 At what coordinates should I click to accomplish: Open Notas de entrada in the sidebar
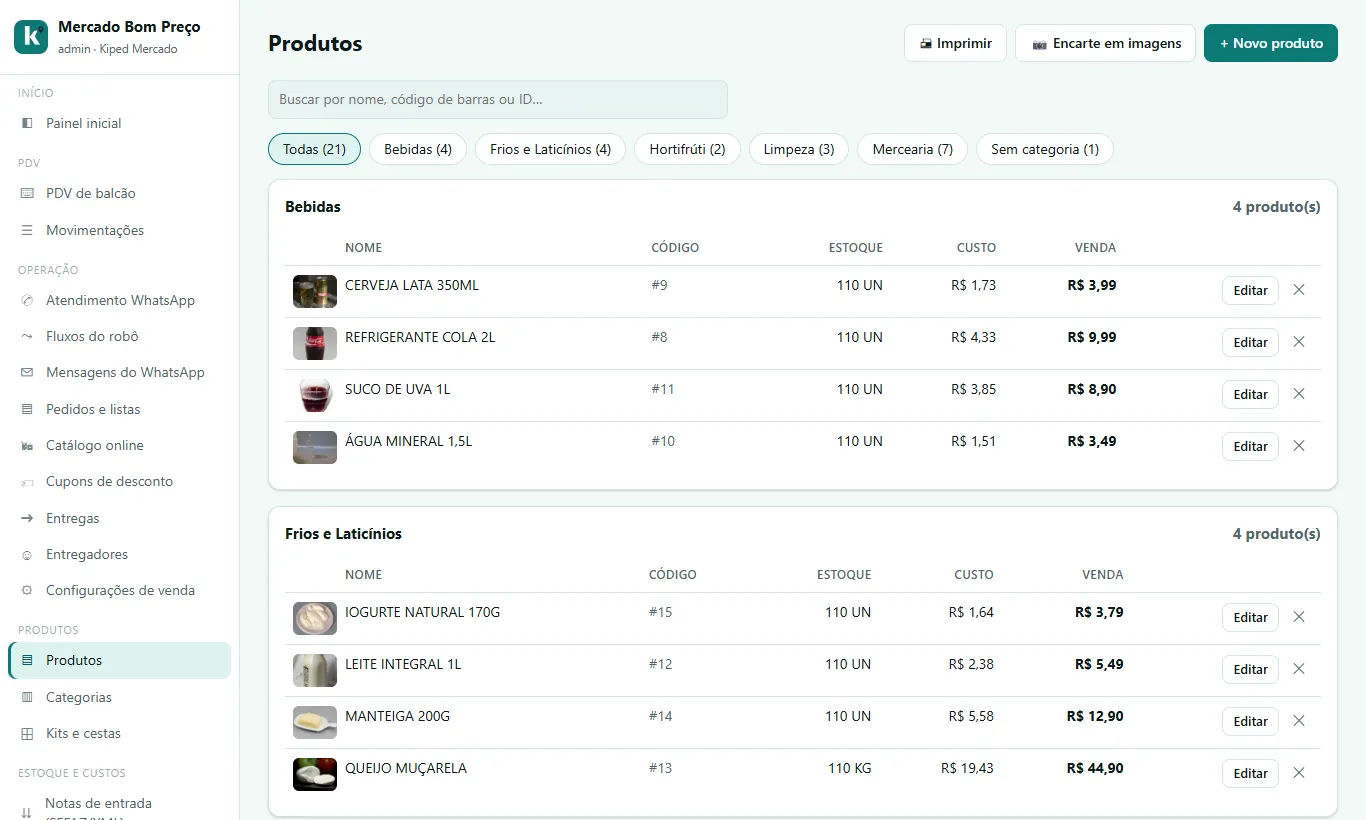point(119,808)
